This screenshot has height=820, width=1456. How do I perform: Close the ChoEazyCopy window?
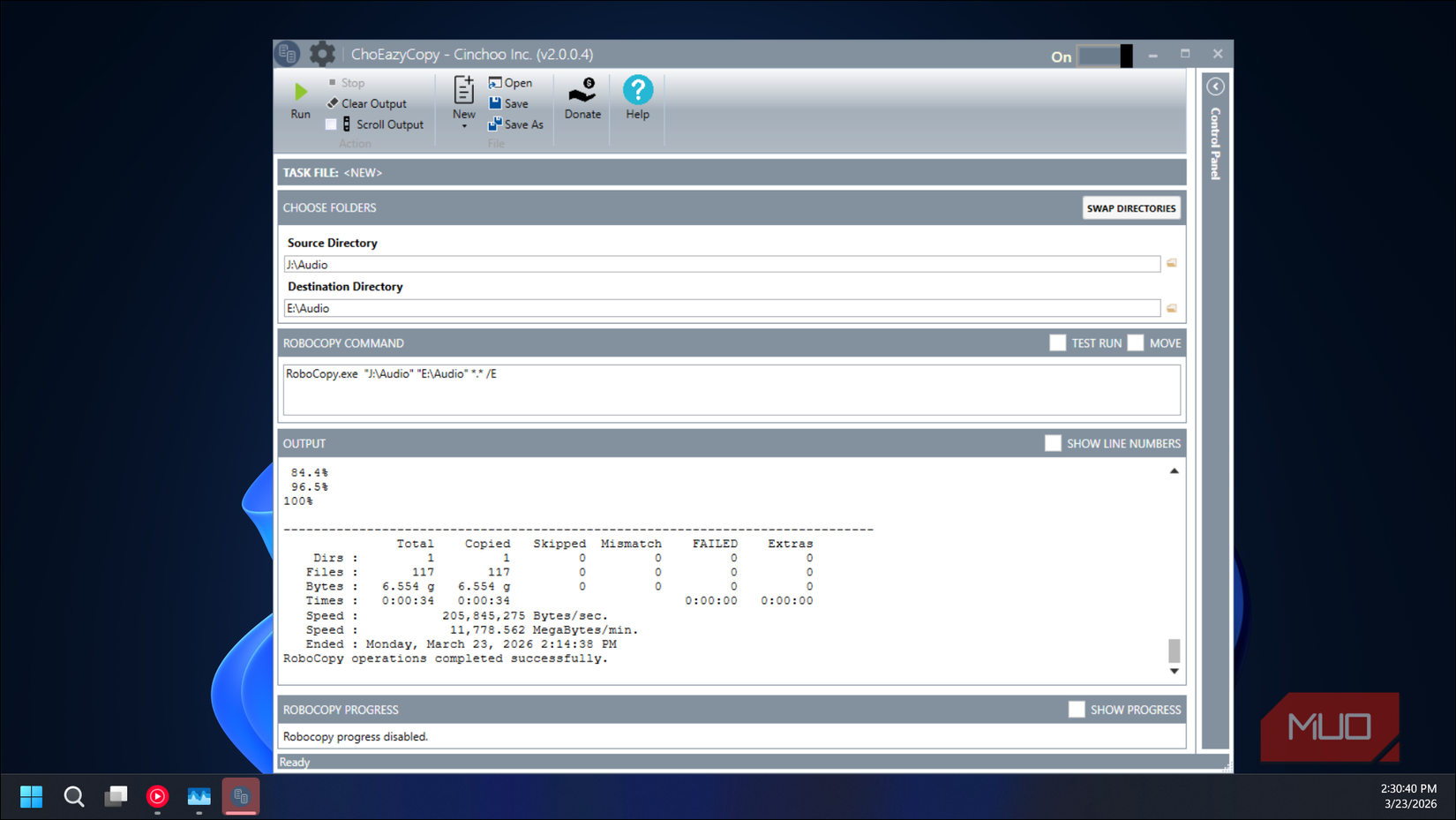click(1218, 55)
